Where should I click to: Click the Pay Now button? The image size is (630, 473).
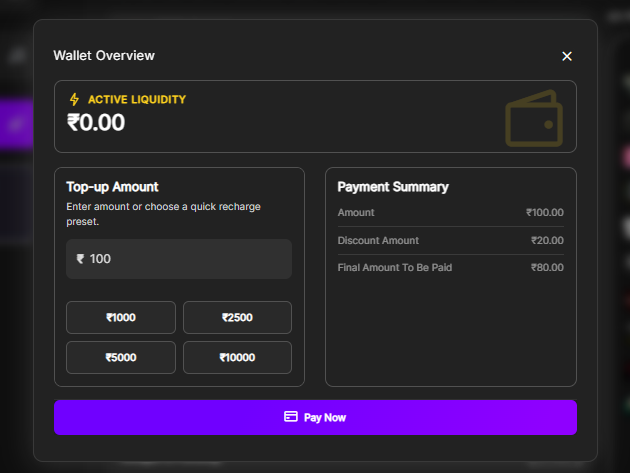tap(315, 418)
